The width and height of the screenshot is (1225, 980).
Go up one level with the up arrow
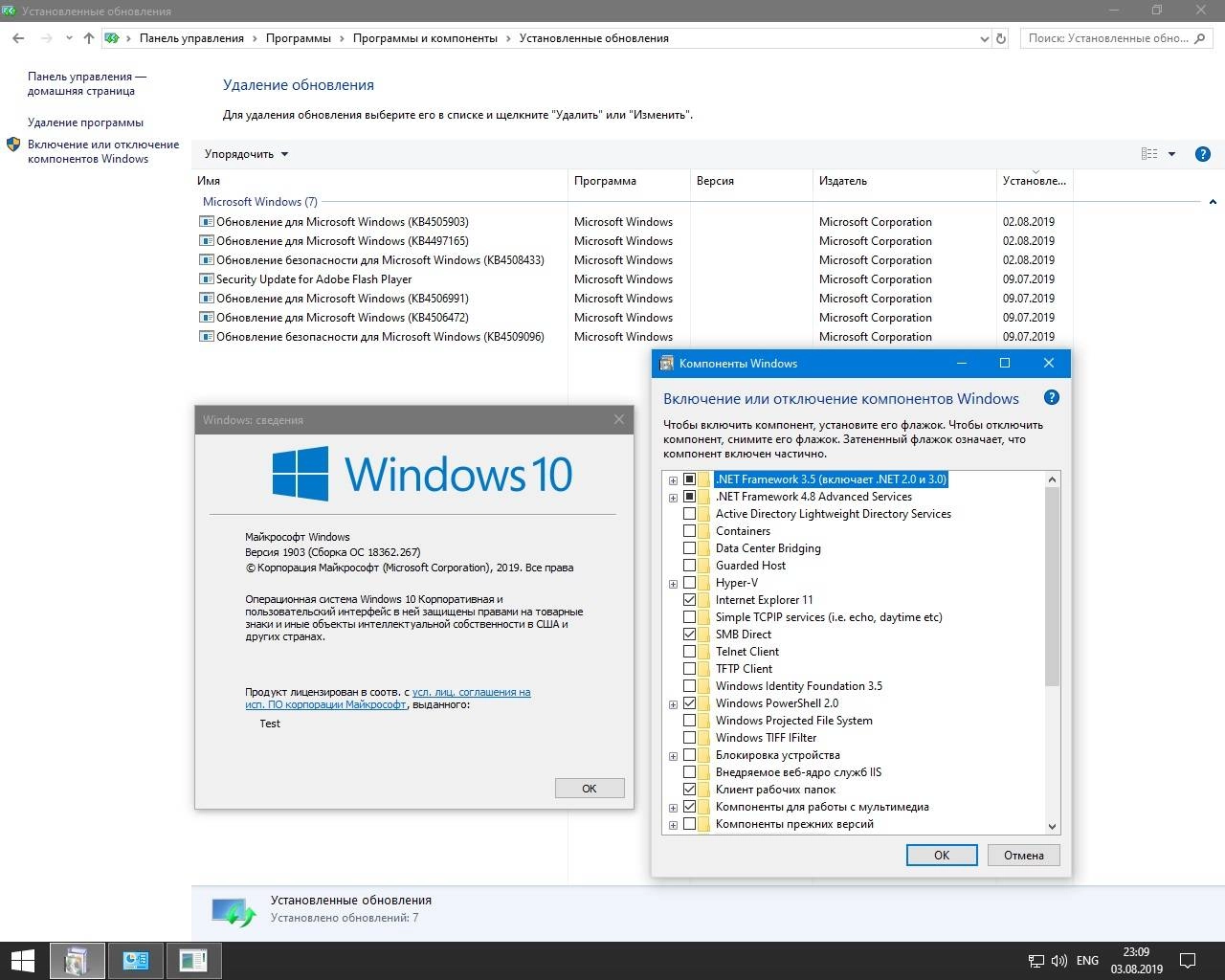(89, 38)
